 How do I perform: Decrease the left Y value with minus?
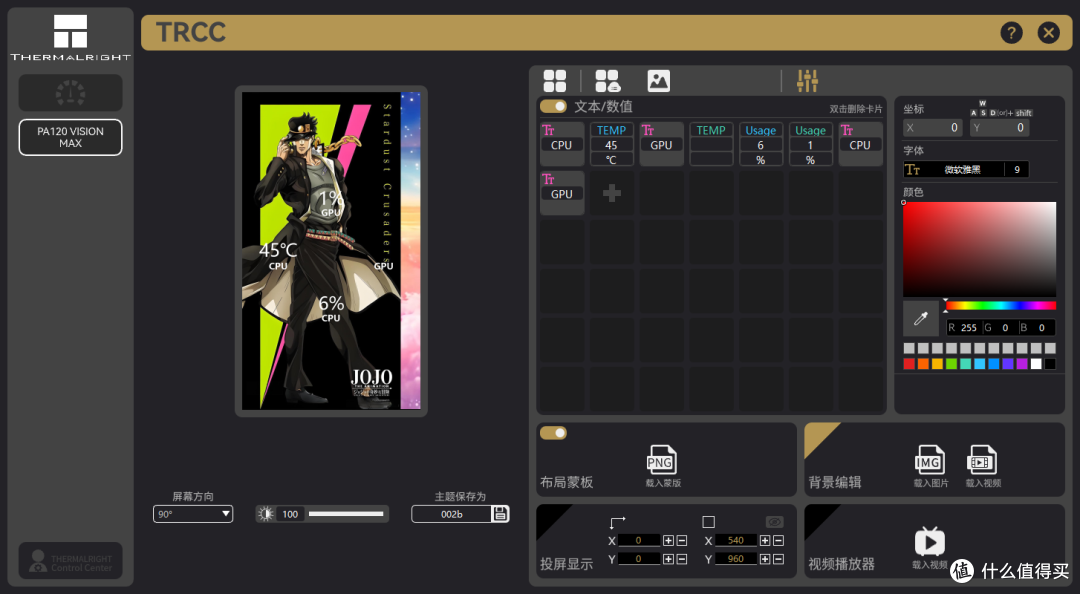click(681, 559)
